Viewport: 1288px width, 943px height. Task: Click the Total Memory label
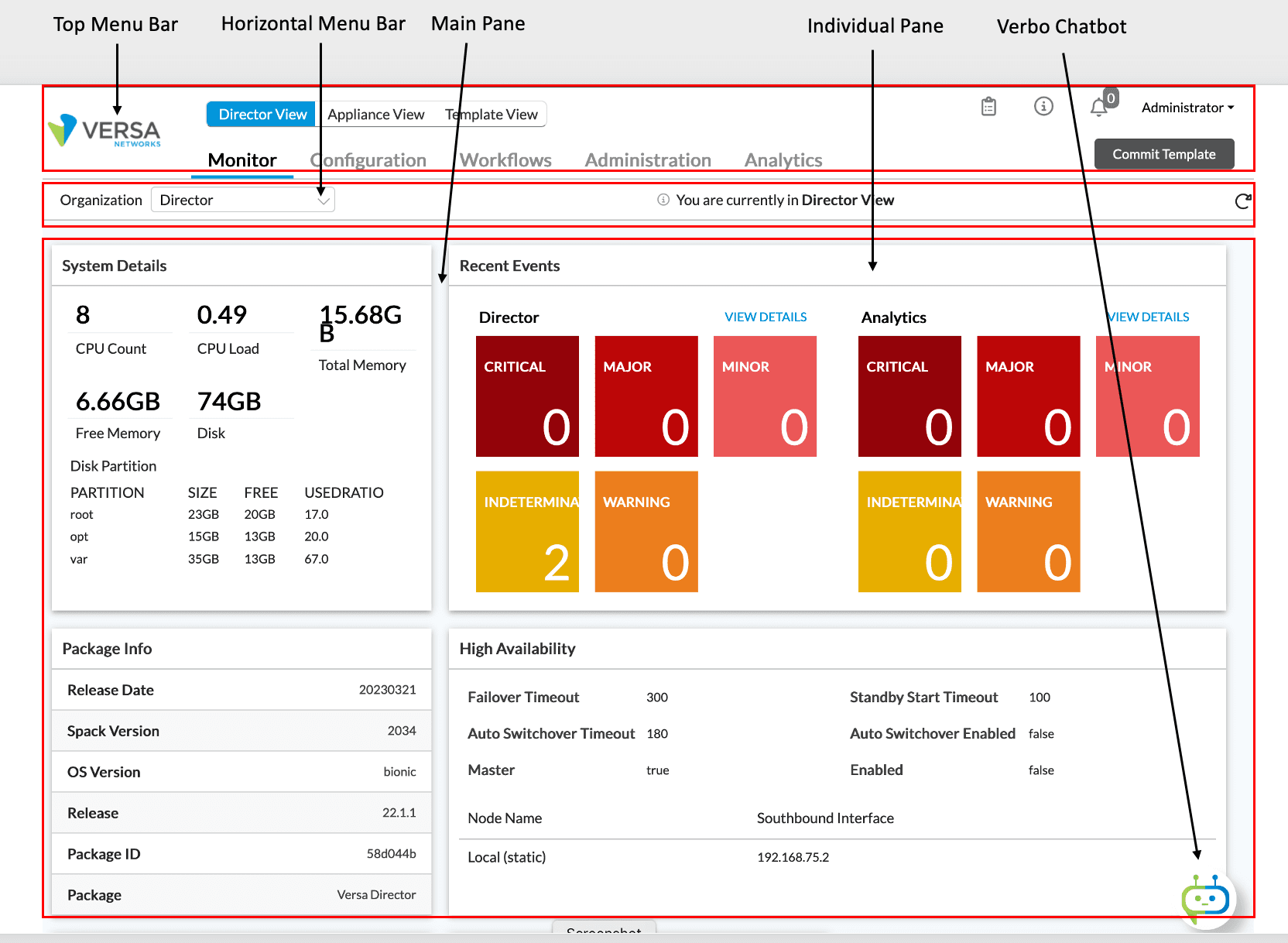click(362, 365)
